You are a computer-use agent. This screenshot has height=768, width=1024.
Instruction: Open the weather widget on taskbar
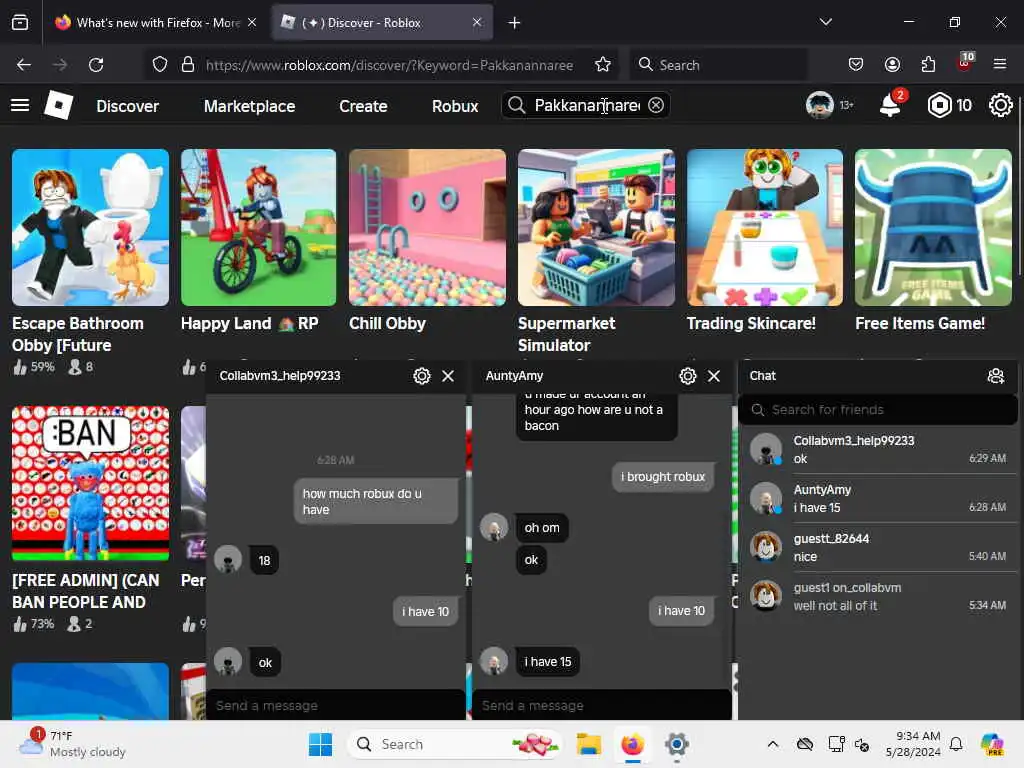[x=73, y=744]
